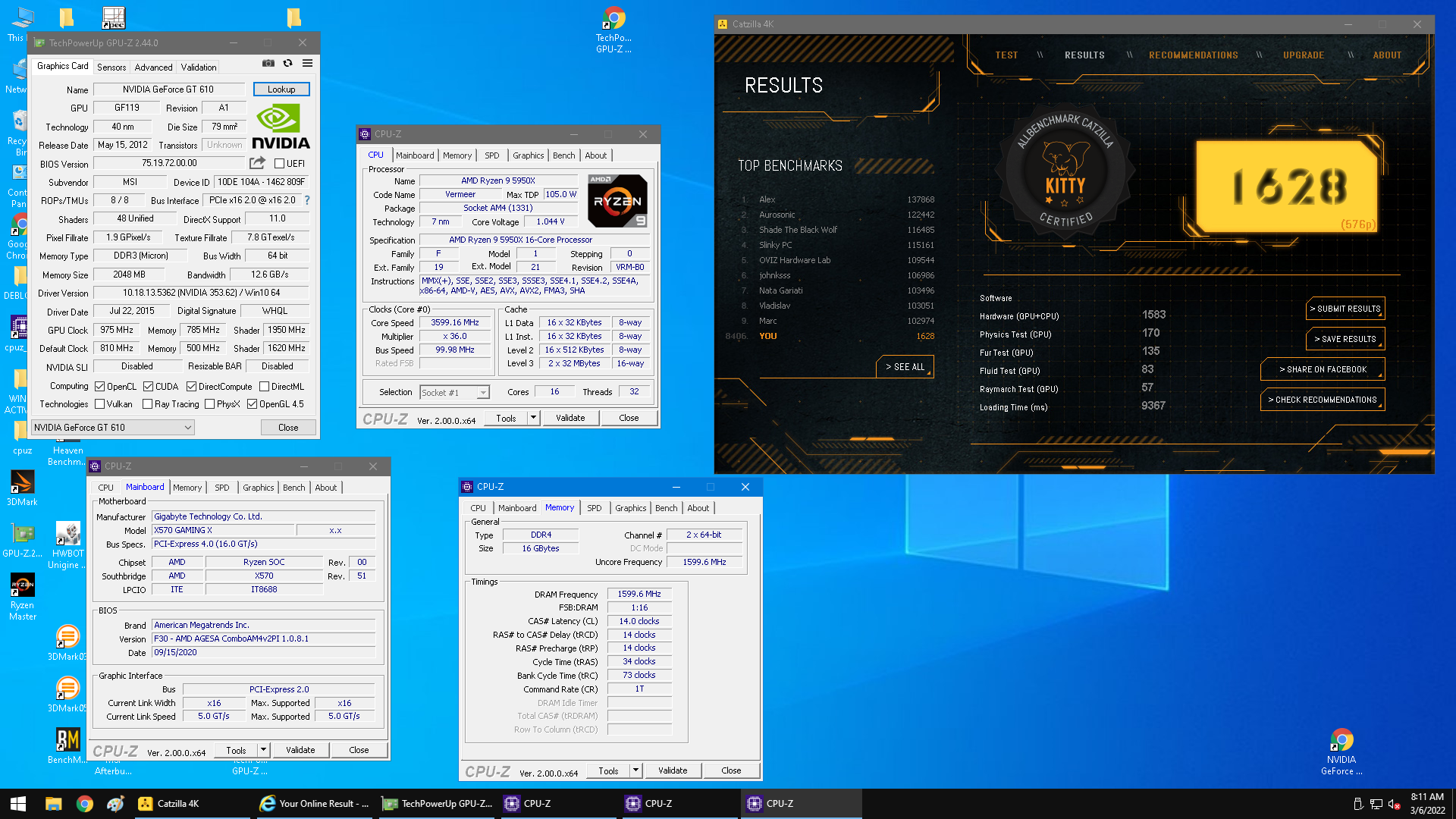Click the clock and date in the taskbar
Viewport: 1456px width, 819px height.
(1427, 804)
